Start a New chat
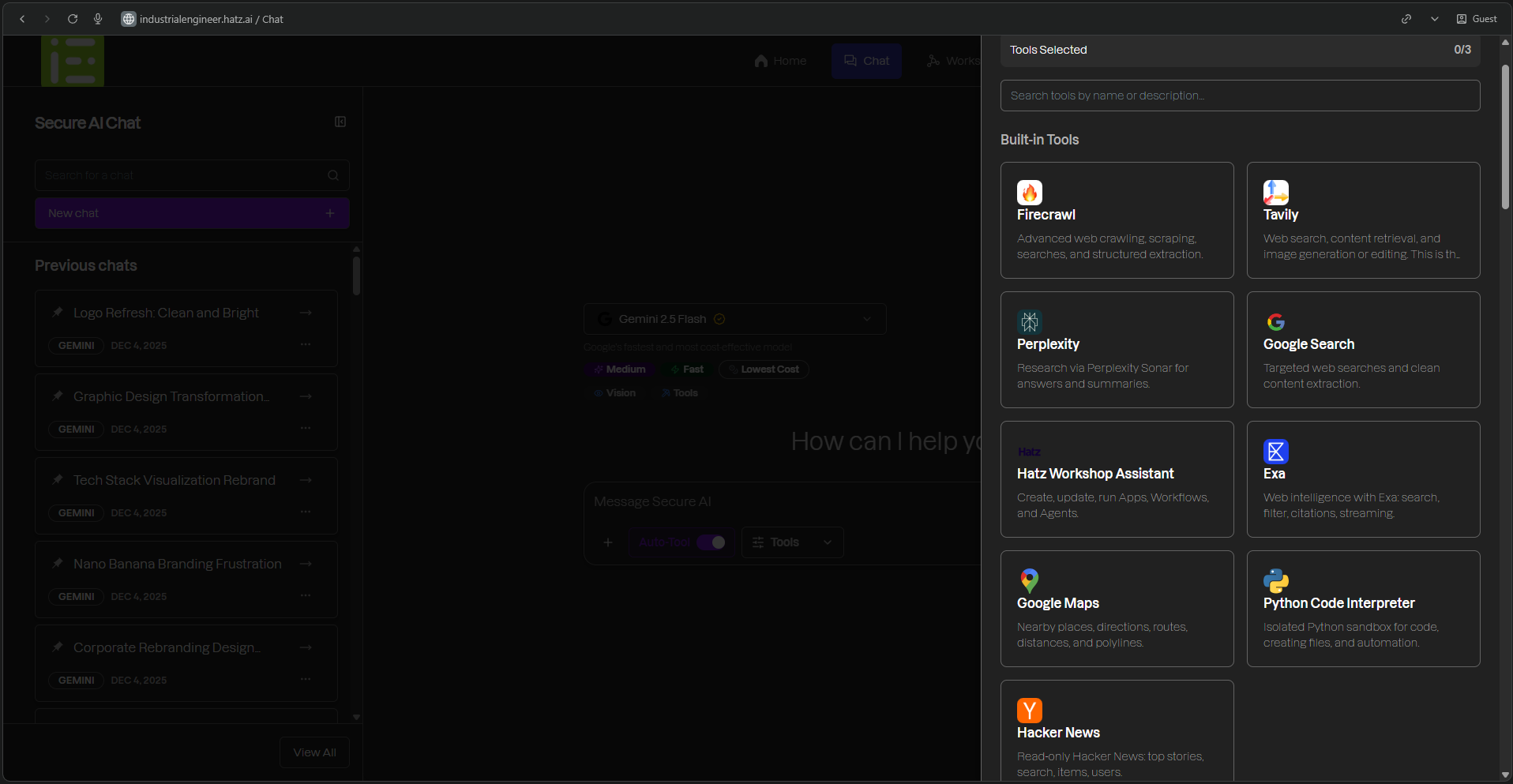1513x784 pixels. coord(192,213)
